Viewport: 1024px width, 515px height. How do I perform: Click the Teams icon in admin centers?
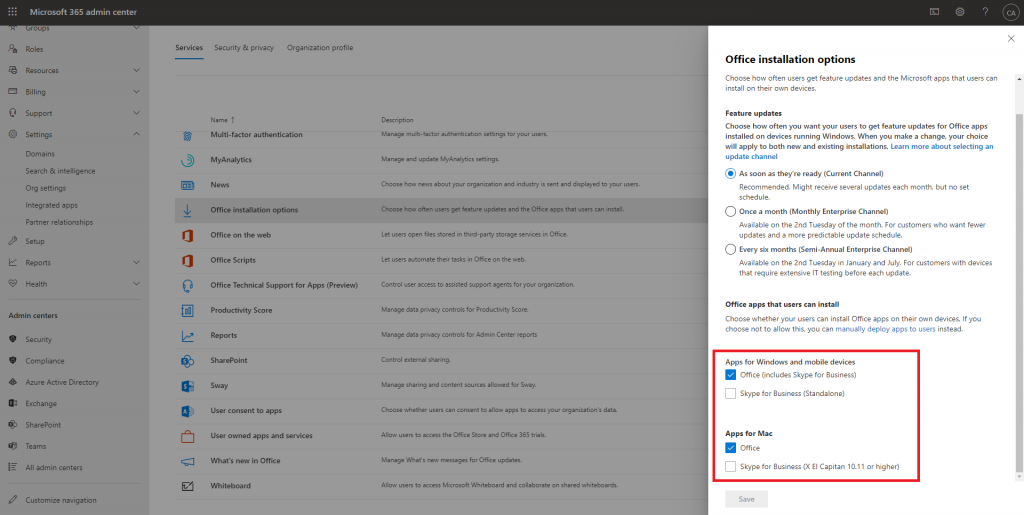pyautogui.click(x=12, y=446)
